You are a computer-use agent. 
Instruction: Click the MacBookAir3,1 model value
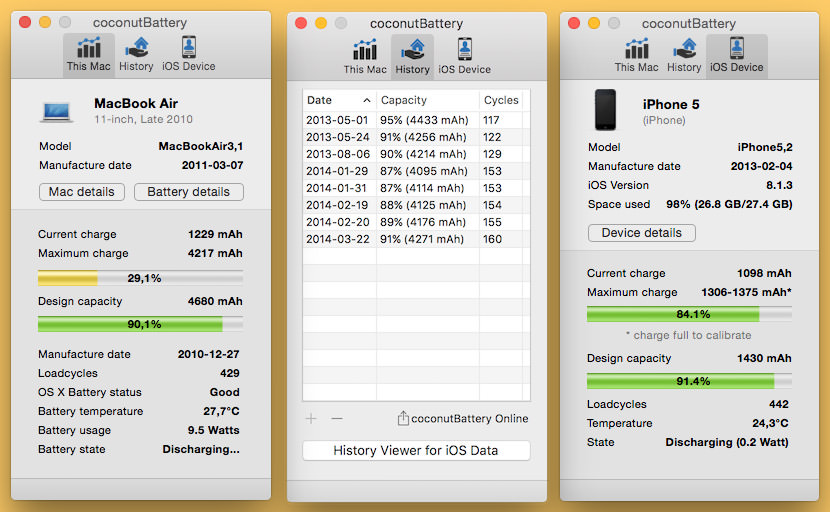(x=201, y=146)
